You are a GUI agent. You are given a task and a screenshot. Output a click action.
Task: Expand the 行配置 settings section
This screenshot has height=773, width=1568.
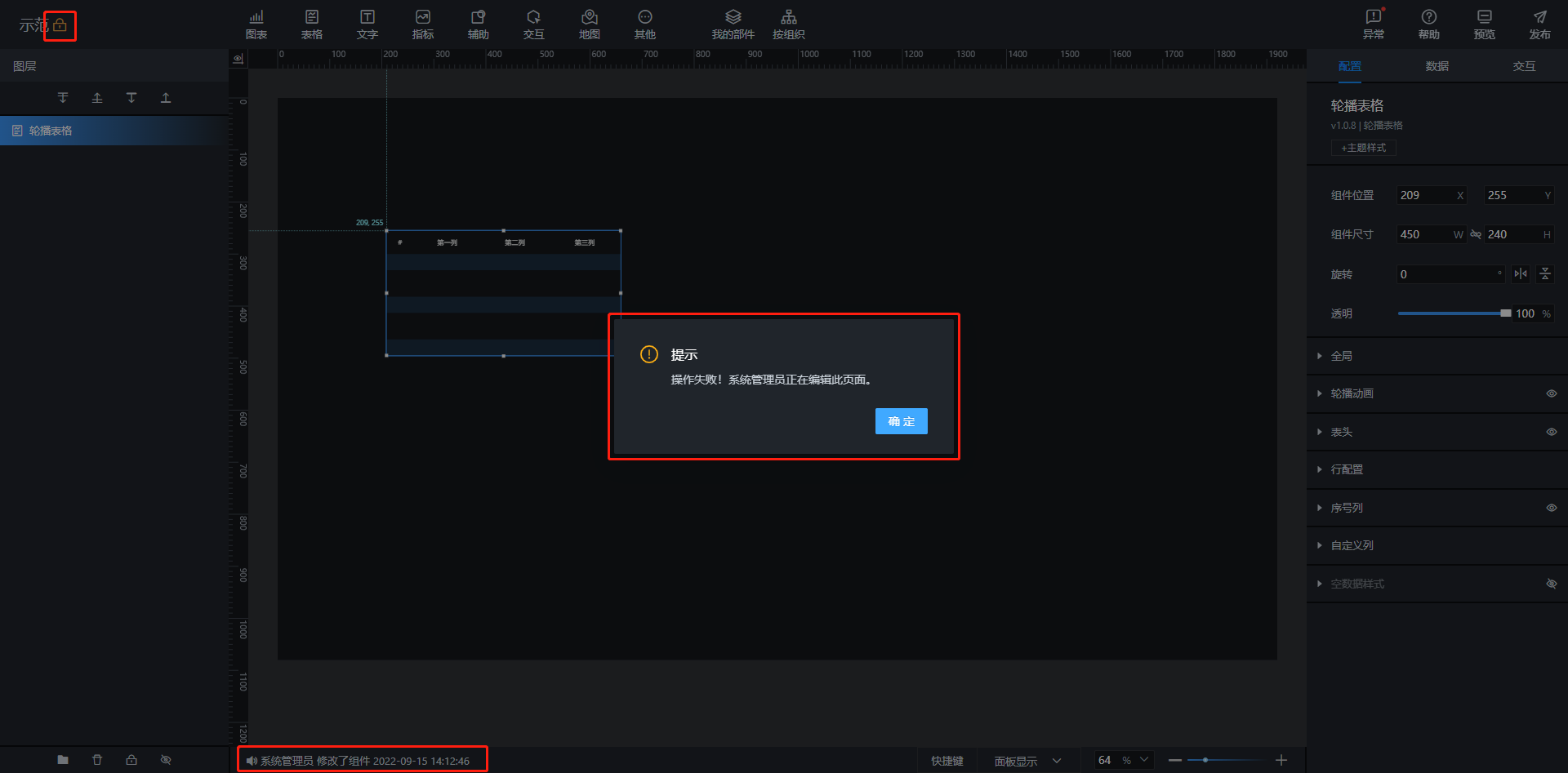click(1346, 469)
